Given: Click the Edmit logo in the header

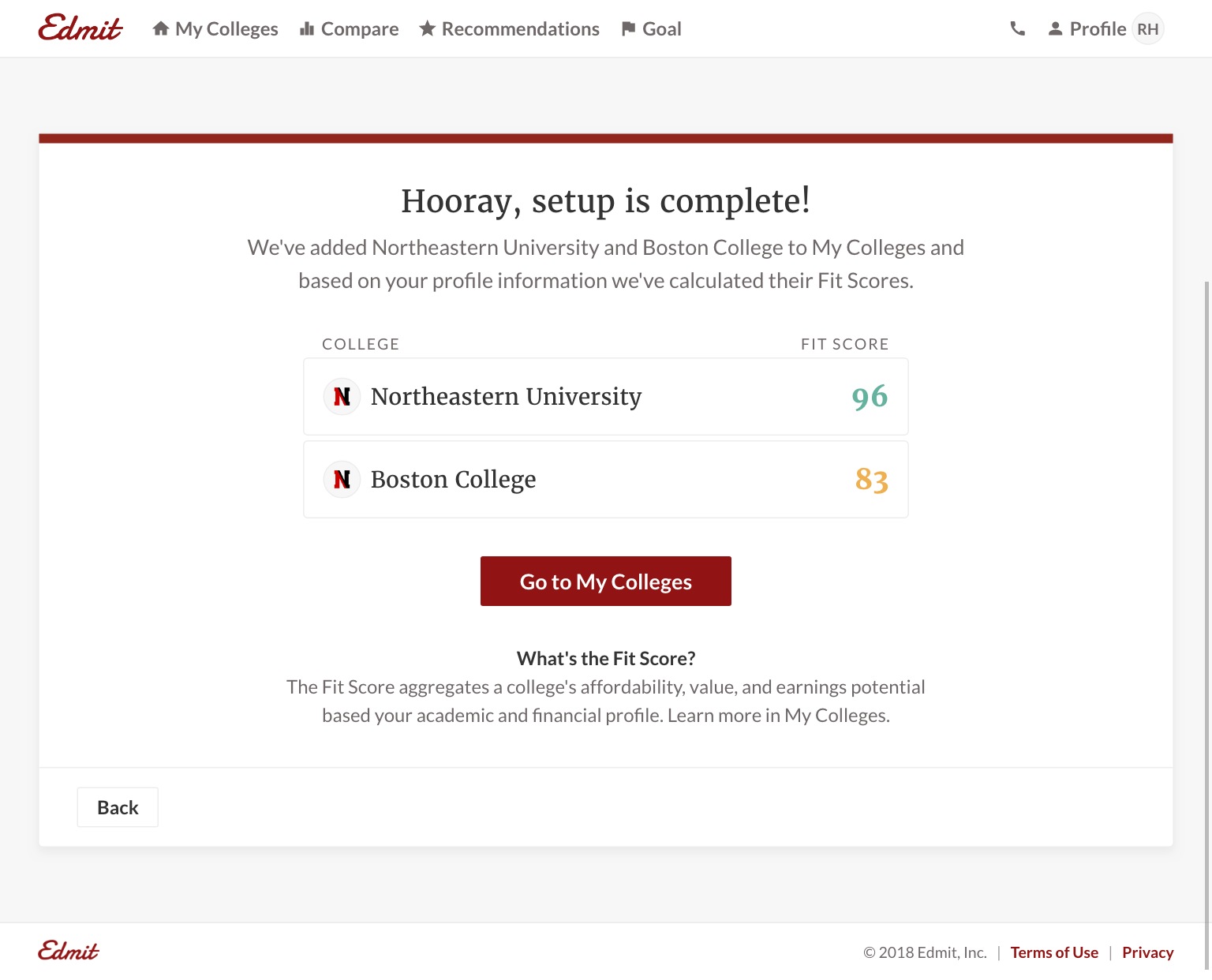Looking at the screenshot, I should (80, 28).
